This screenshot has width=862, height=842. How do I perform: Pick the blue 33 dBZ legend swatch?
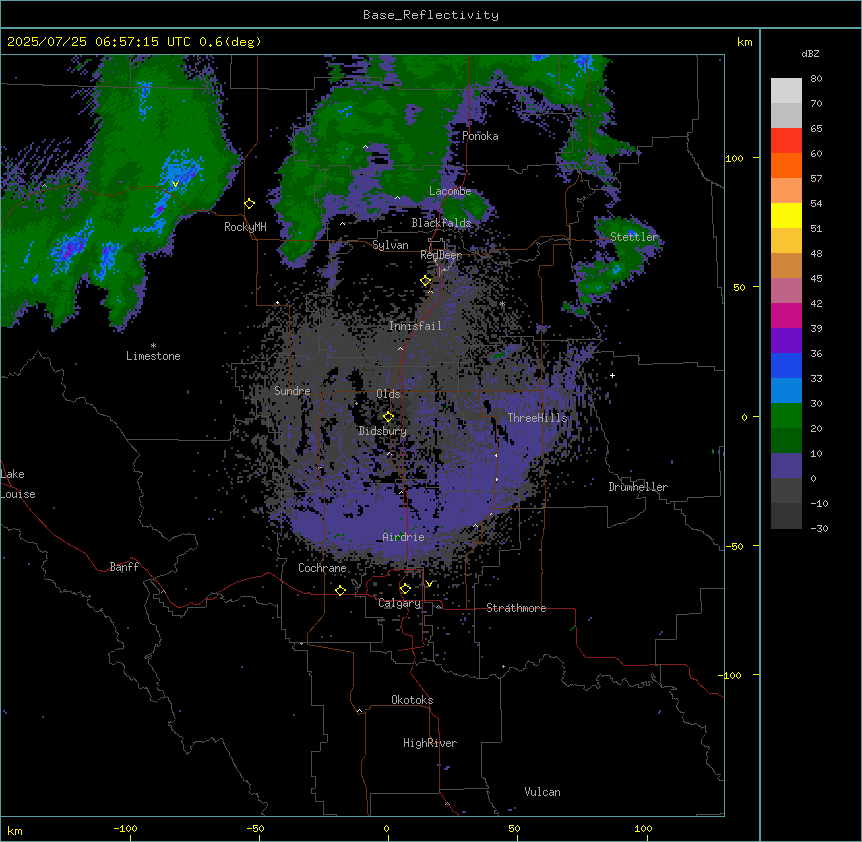[x=786, y=365]
